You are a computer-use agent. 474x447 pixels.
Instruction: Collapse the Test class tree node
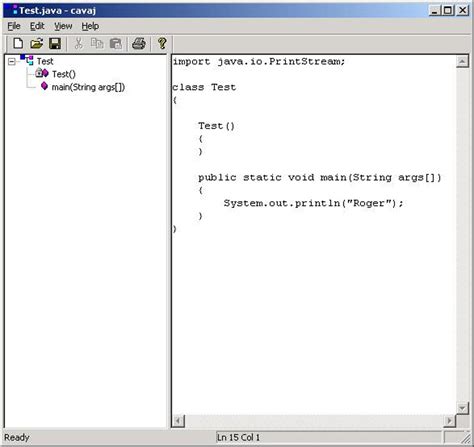coord(12,61)
